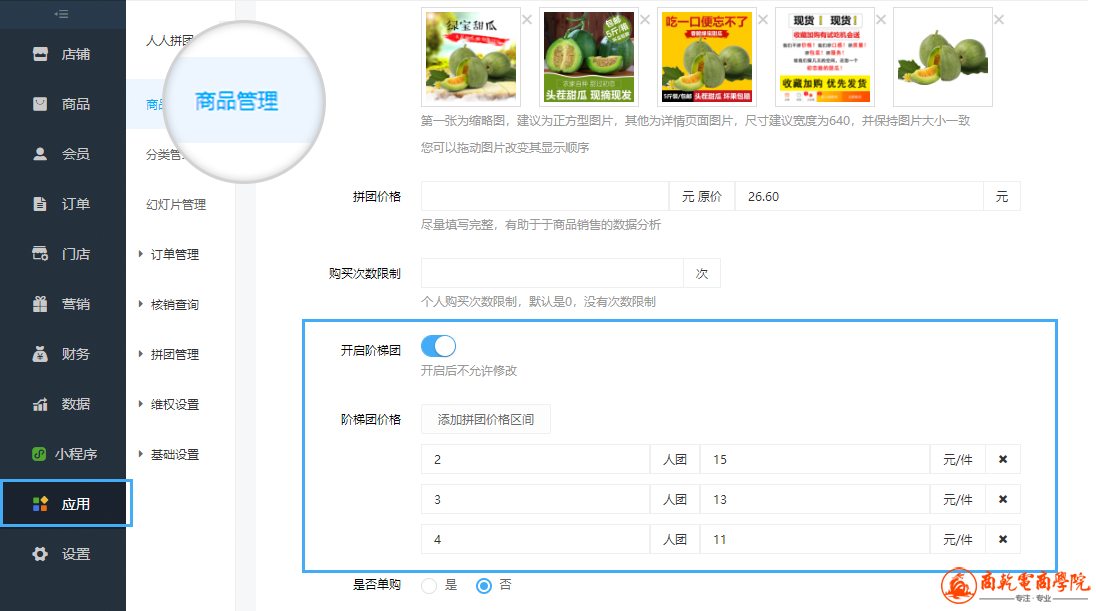Delete the 3 人团 price row
The width and height of the screenshot is (1096, 611).
coord(1003,499)
